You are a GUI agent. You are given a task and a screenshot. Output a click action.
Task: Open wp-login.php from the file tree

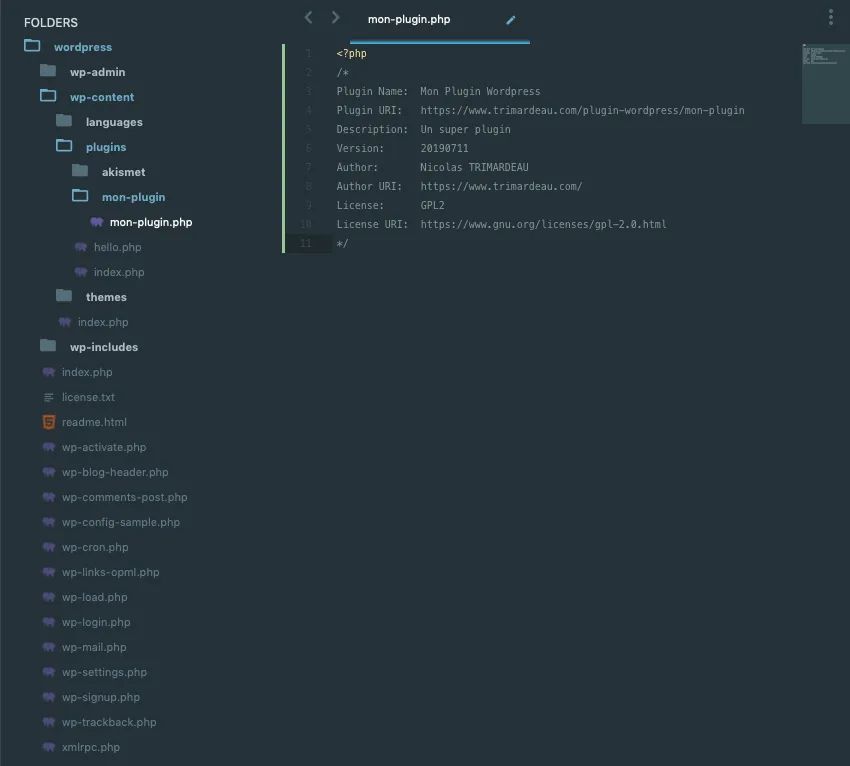[96, 622]
